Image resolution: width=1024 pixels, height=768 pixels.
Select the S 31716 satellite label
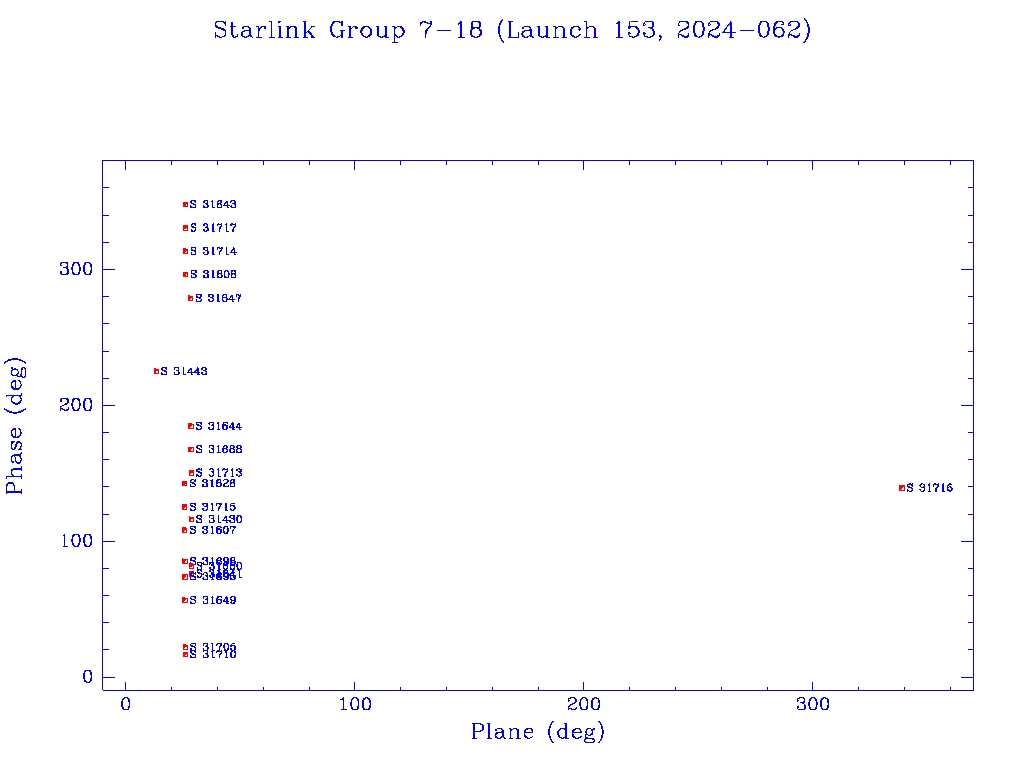click(929, 488)
